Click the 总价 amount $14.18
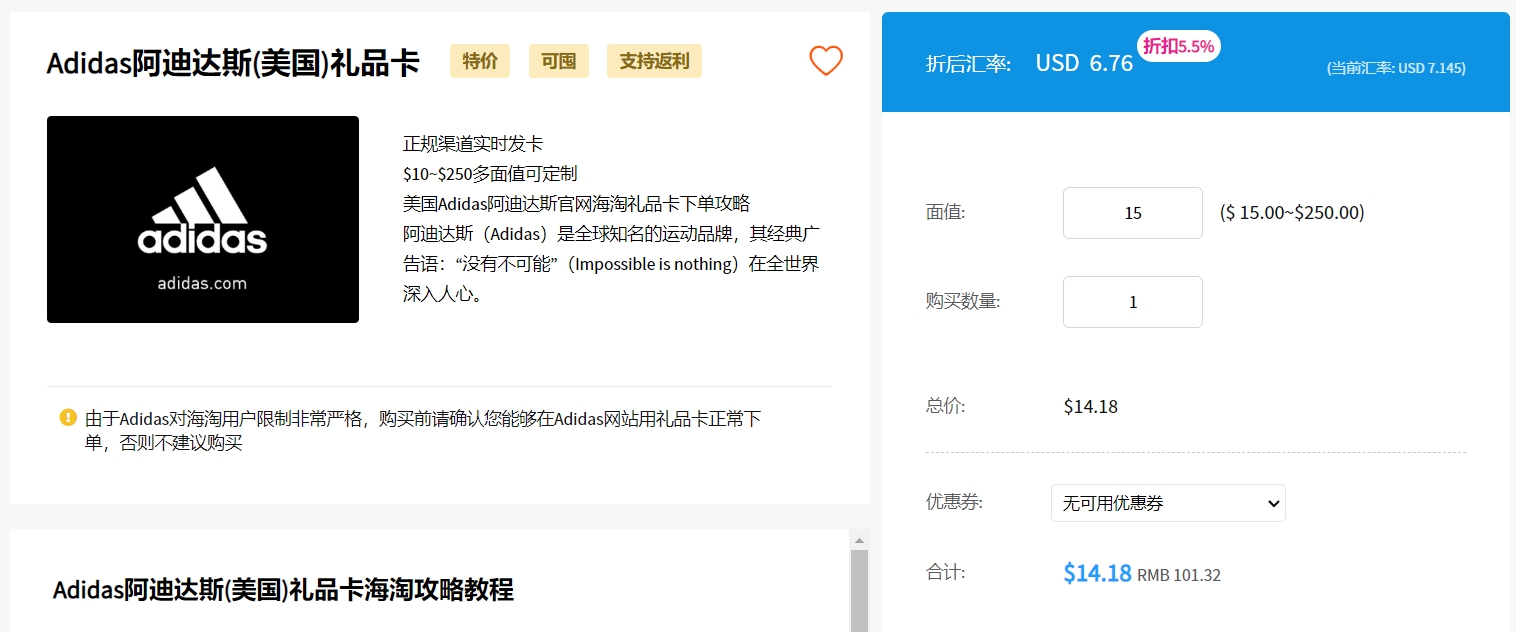Viewport: 1516px width, 632px height. point(1091,407)
